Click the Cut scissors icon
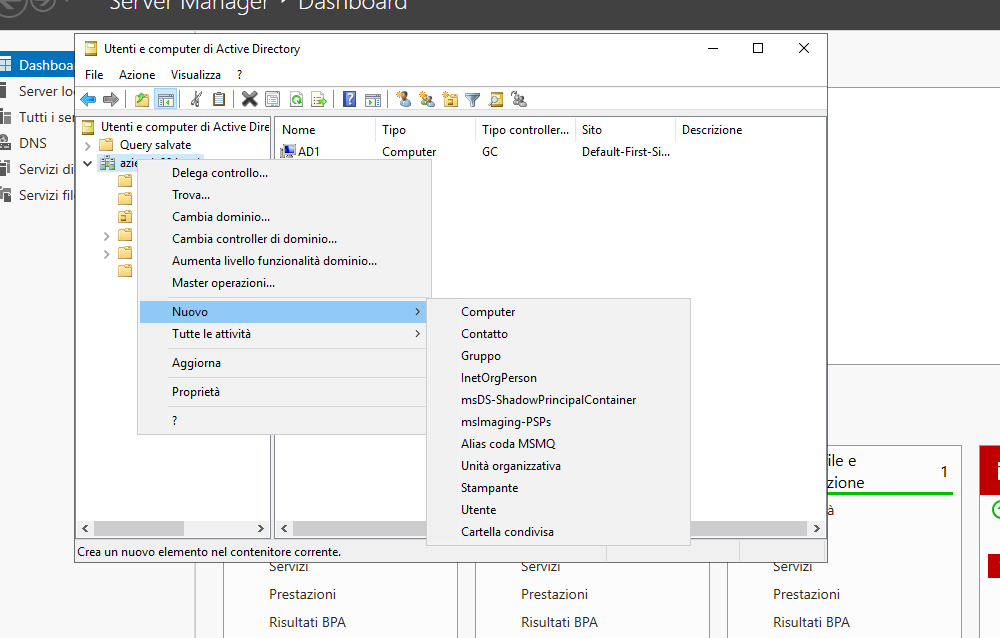Viewport: 1000px width, 638px height. point(196,100)
